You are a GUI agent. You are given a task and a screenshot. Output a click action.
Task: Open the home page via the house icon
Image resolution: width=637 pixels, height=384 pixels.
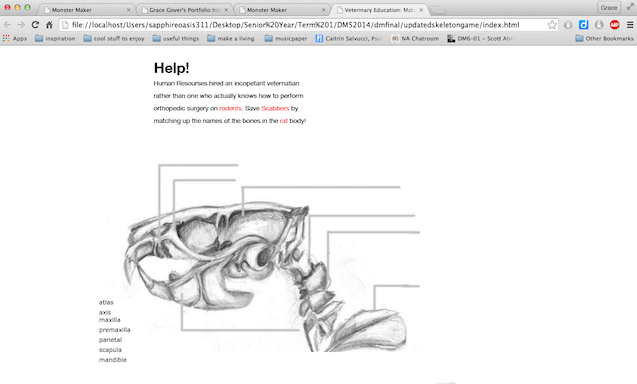(49, 25)
